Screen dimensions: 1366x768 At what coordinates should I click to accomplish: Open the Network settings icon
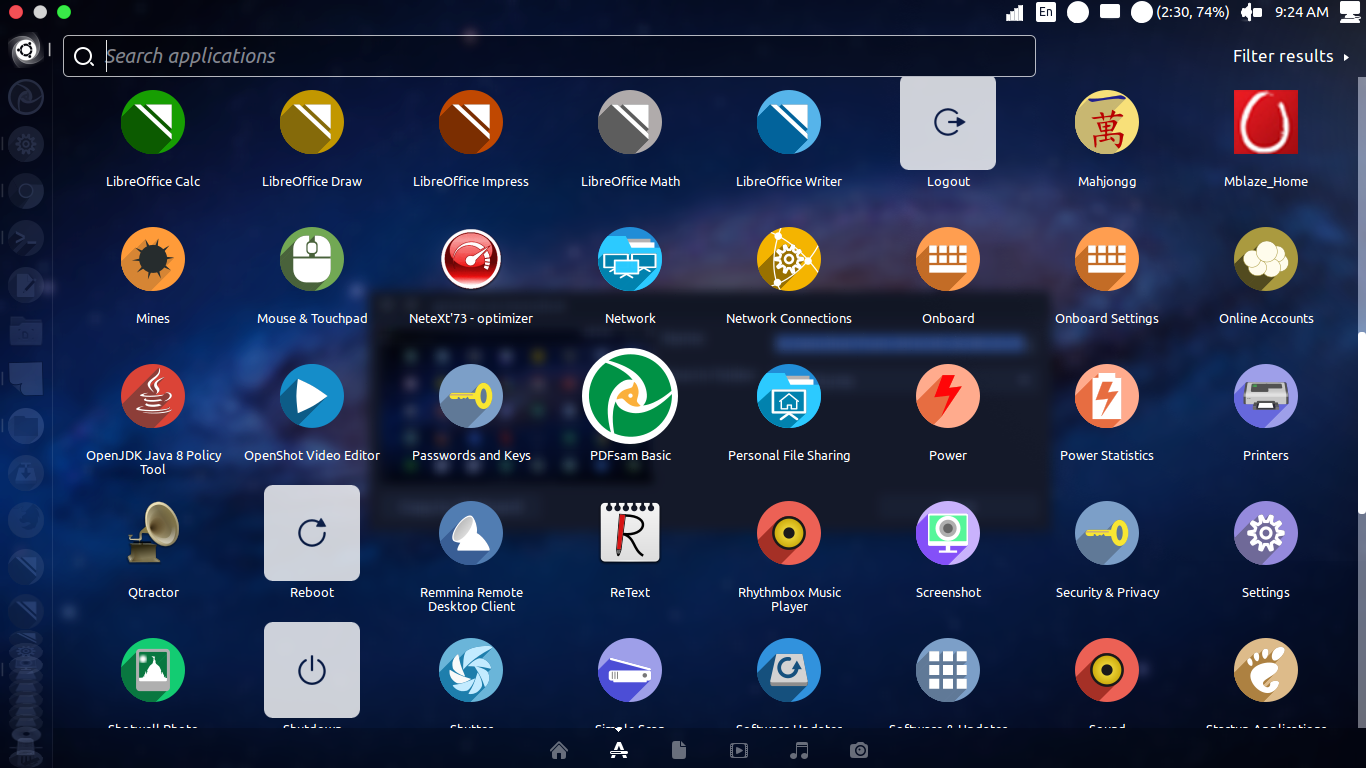[630, 259]
